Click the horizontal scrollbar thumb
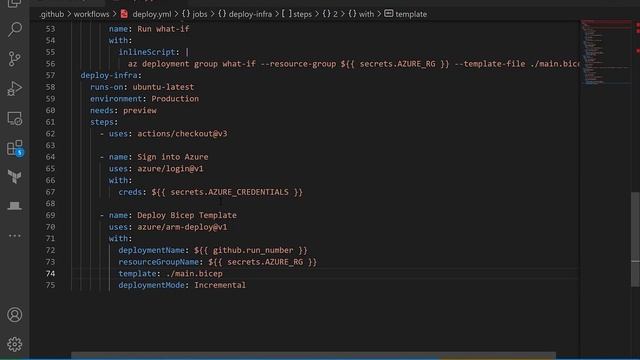Image resolution: width=640 pixels, height=360 pixels. pos(313,356)
